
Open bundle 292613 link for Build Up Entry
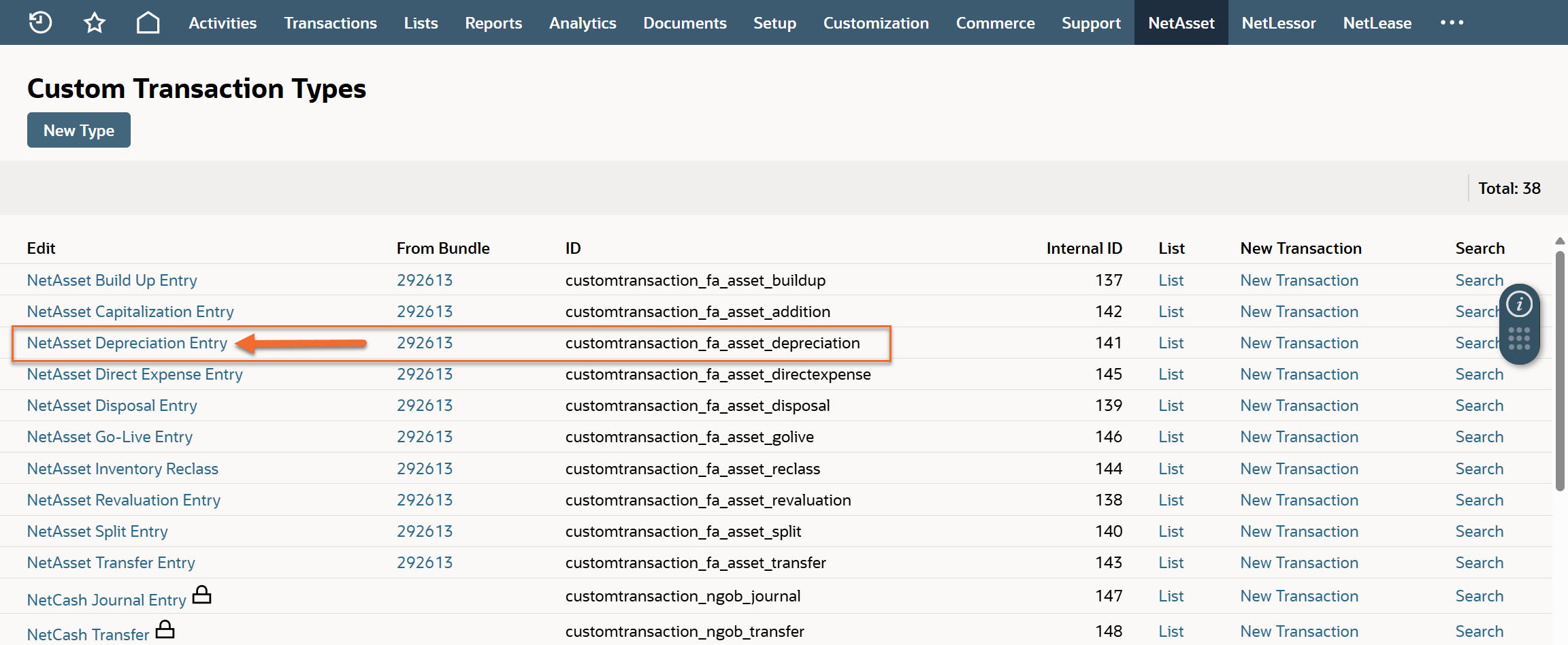[425, 280]
